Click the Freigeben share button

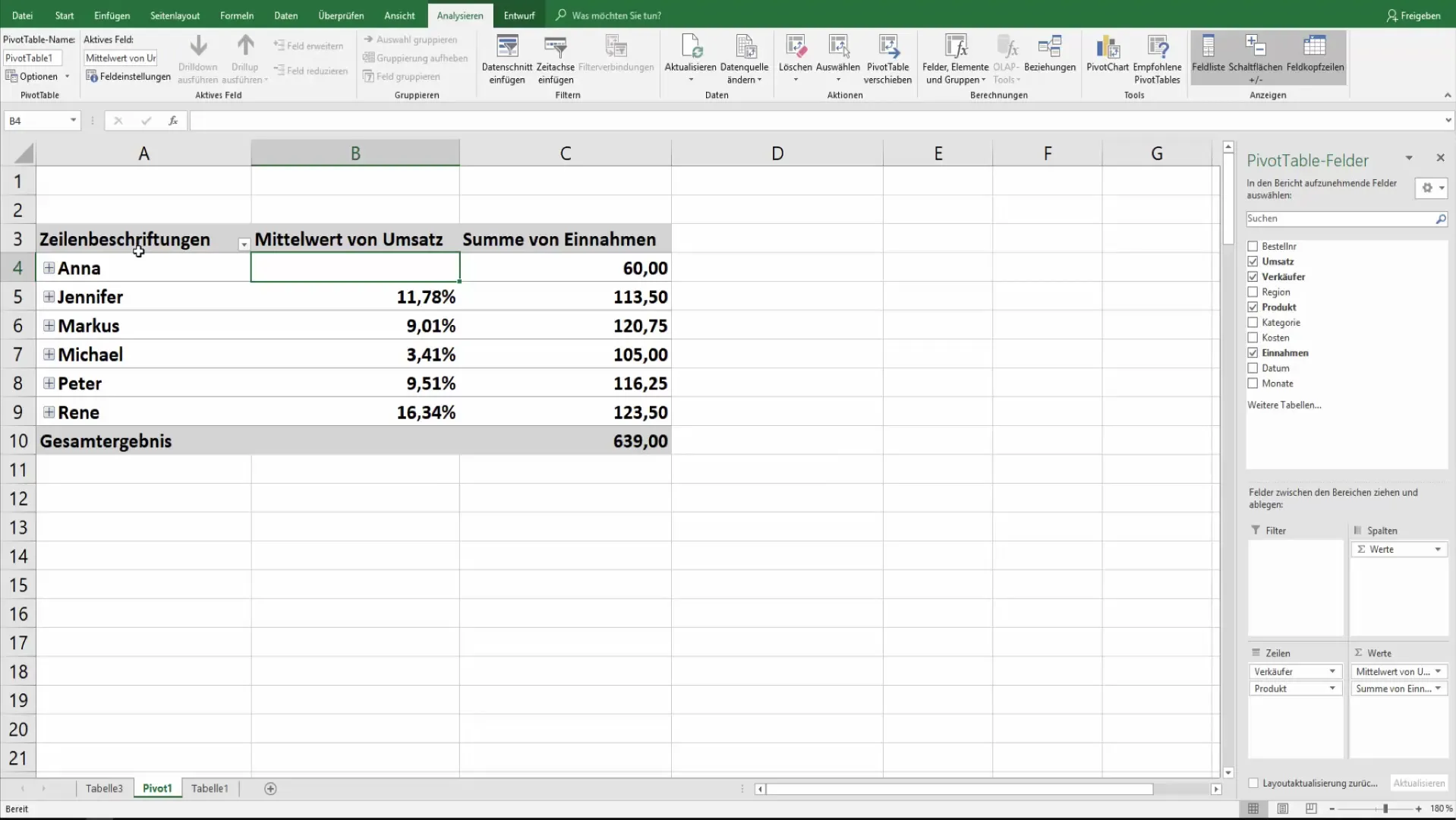point(1413,15)
